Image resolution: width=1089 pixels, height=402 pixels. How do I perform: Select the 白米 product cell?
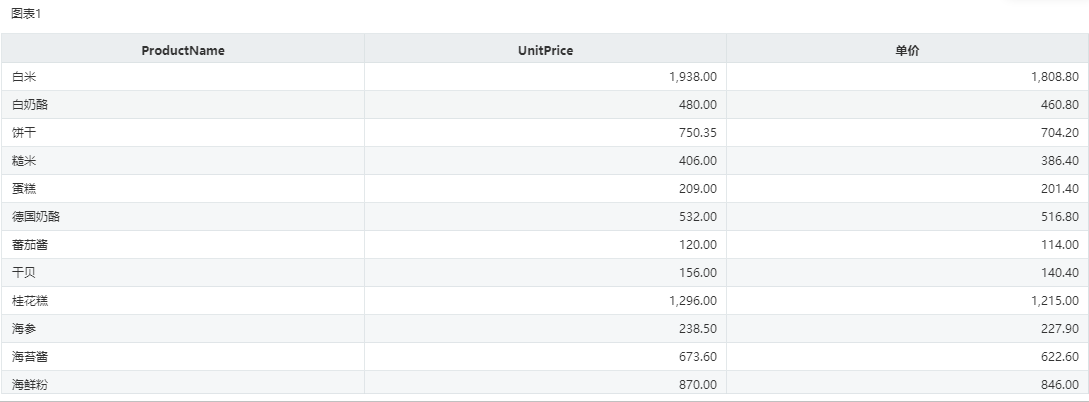pyautogui.click(x=183, y=76)
